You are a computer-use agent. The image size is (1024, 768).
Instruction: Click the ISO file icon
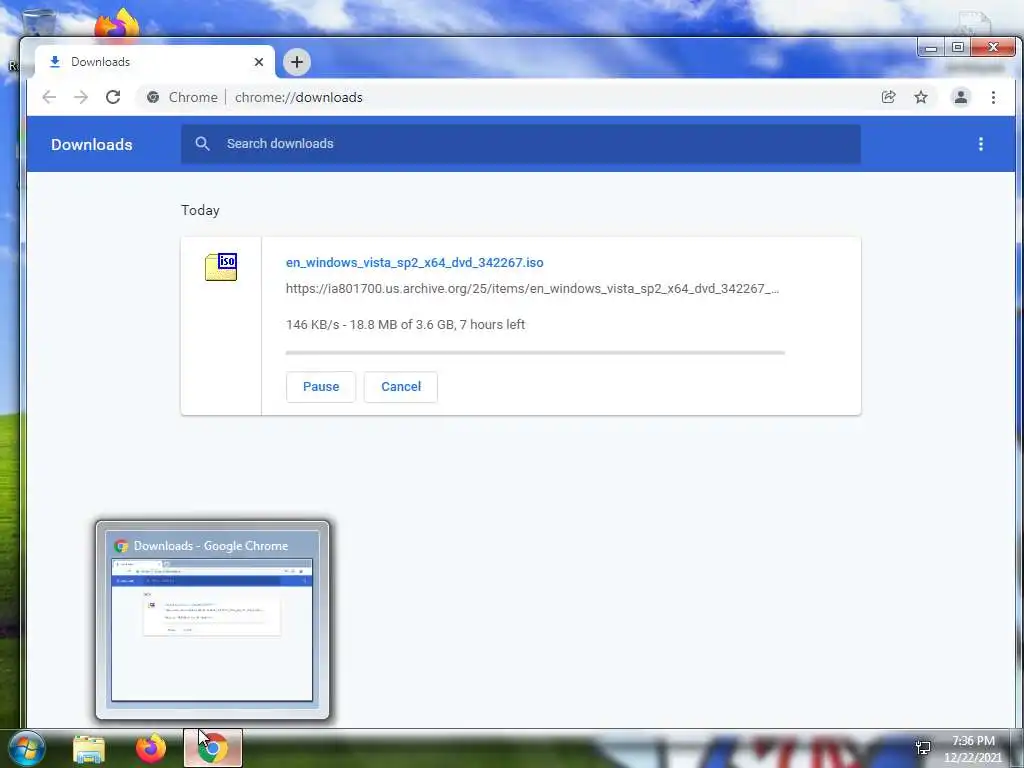click(221, 266)
